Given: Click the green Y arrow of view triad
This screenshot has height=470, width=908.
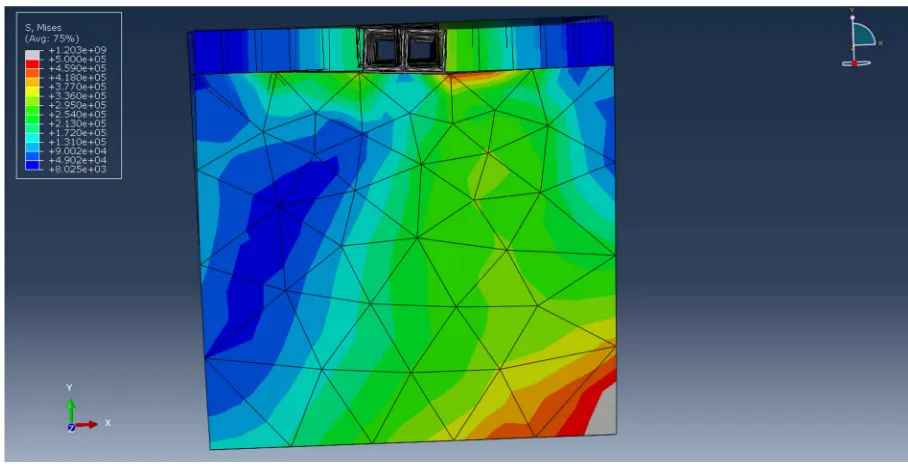Looking at the screenshot, I should (x=71, y=409).
